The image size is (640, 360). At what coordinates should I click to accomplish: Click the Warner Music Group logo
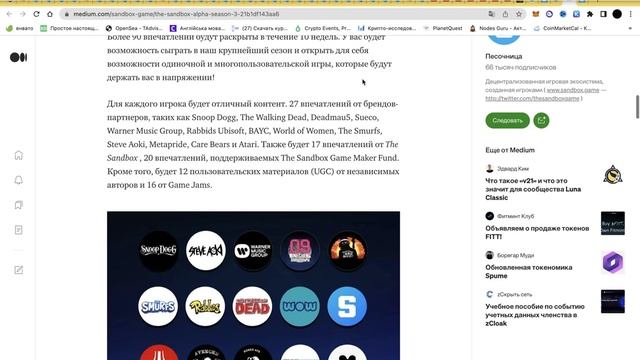coord(253,250)
